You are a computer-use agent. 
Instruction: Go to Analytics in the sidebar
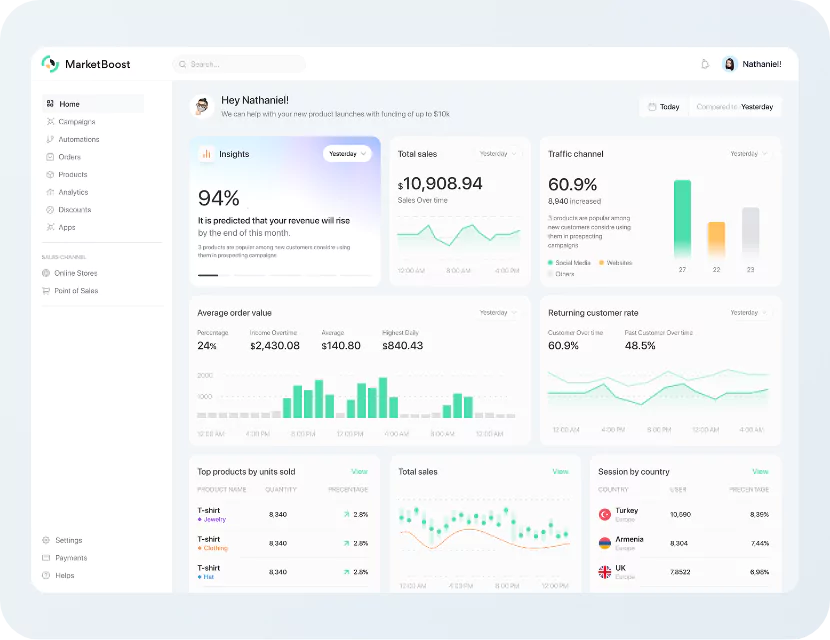(x=73, y=192)
